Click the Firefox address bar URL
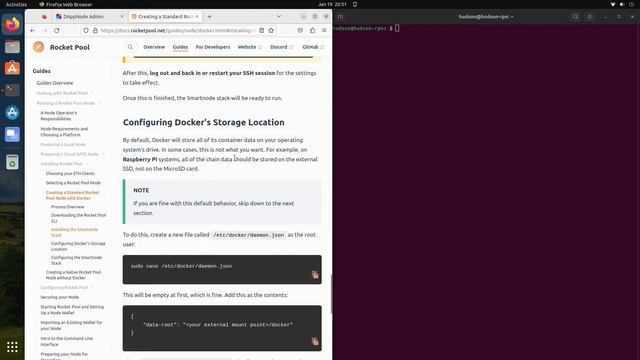640x360 pixels. 178,31
